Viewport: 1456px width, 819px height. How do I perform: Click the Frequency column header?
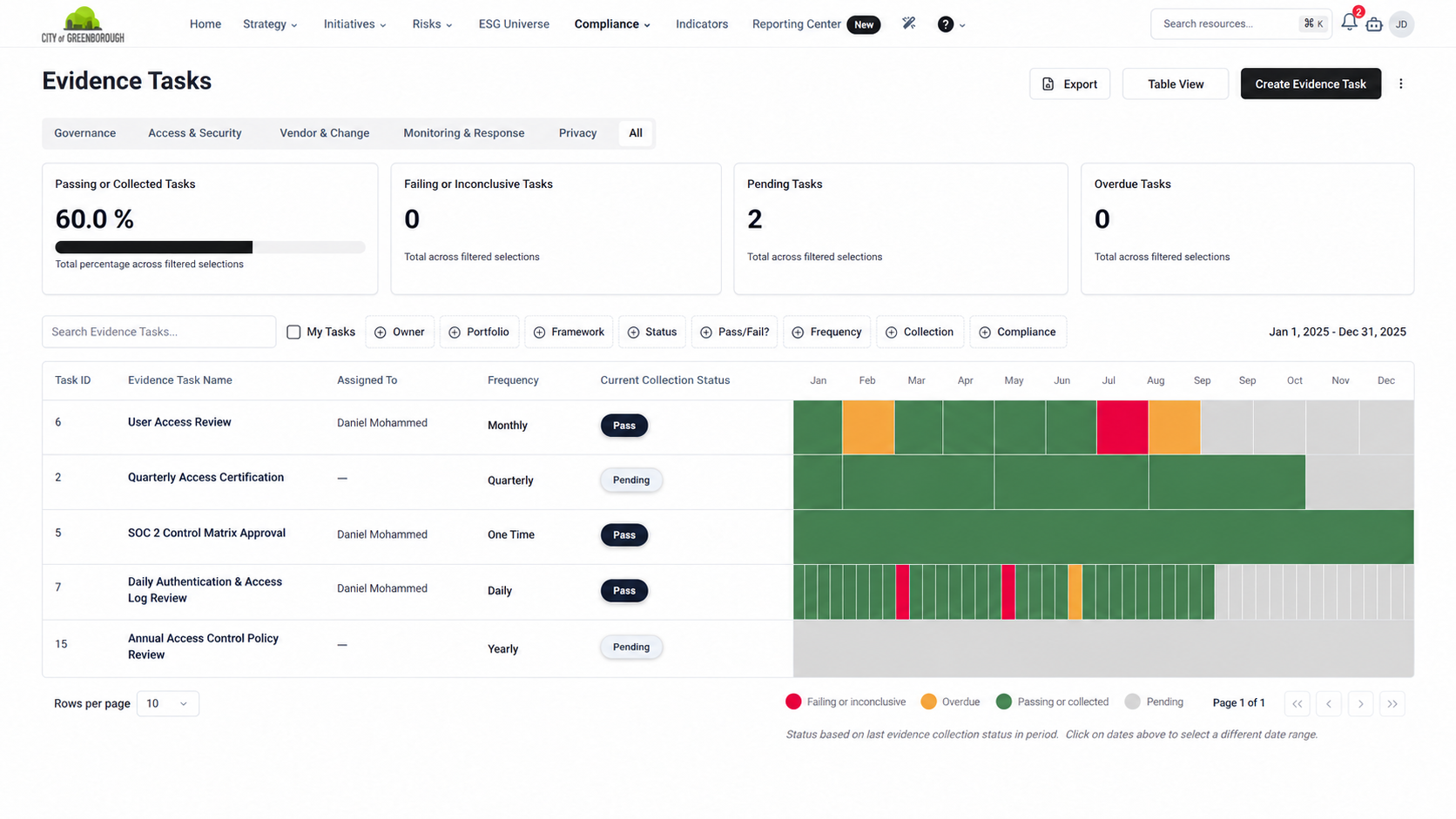(x=513, y=380)
